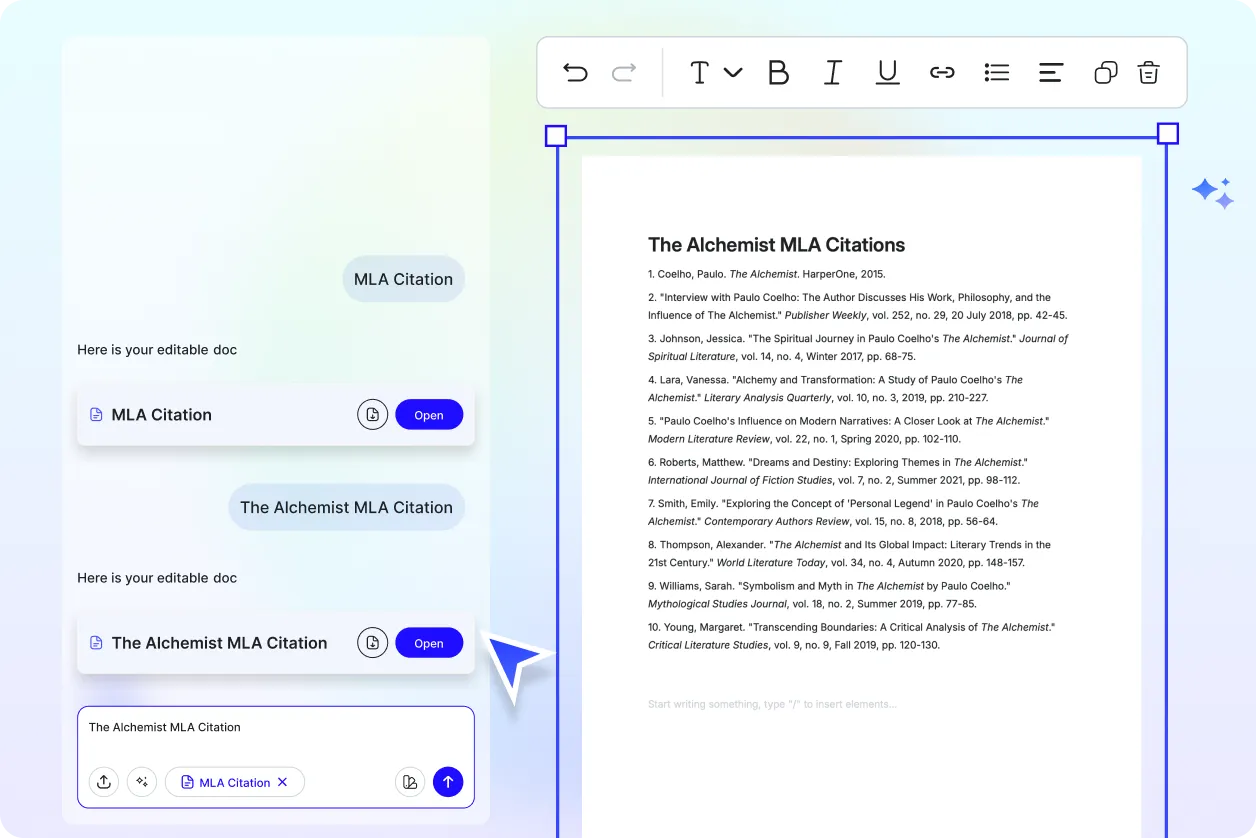
Task: Click the top-left selection handle
Action: click(556, 136)
